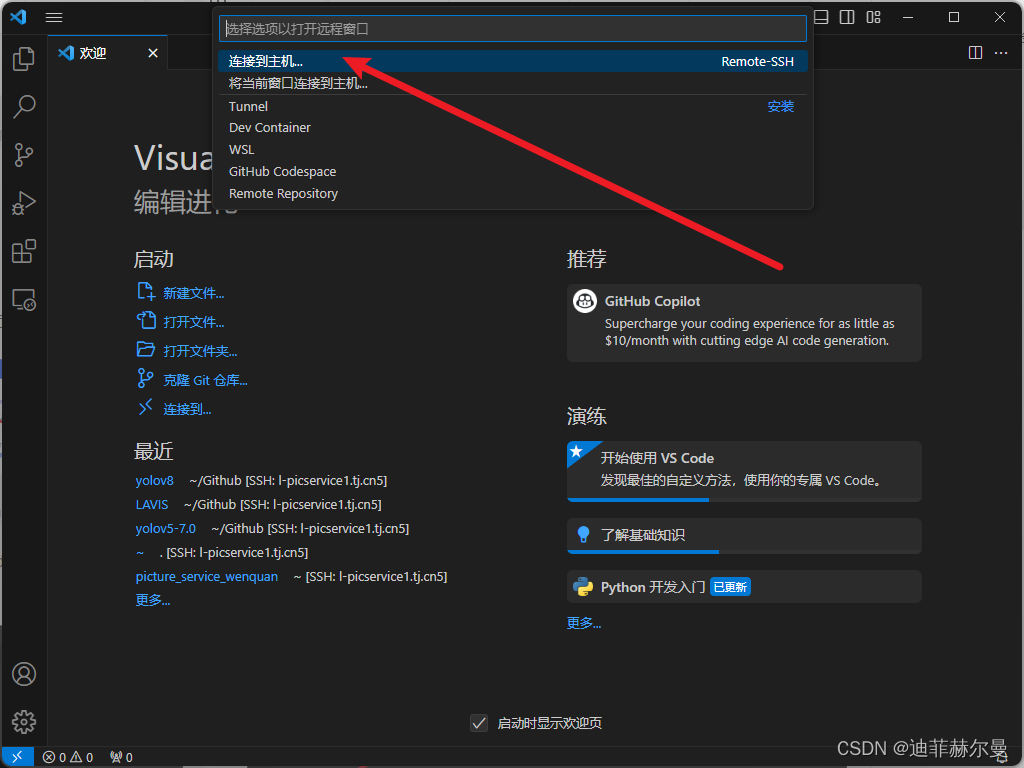Click the lightbulb icon on 了解基础知识
The image size is (1024, 768).
[583, 534]
